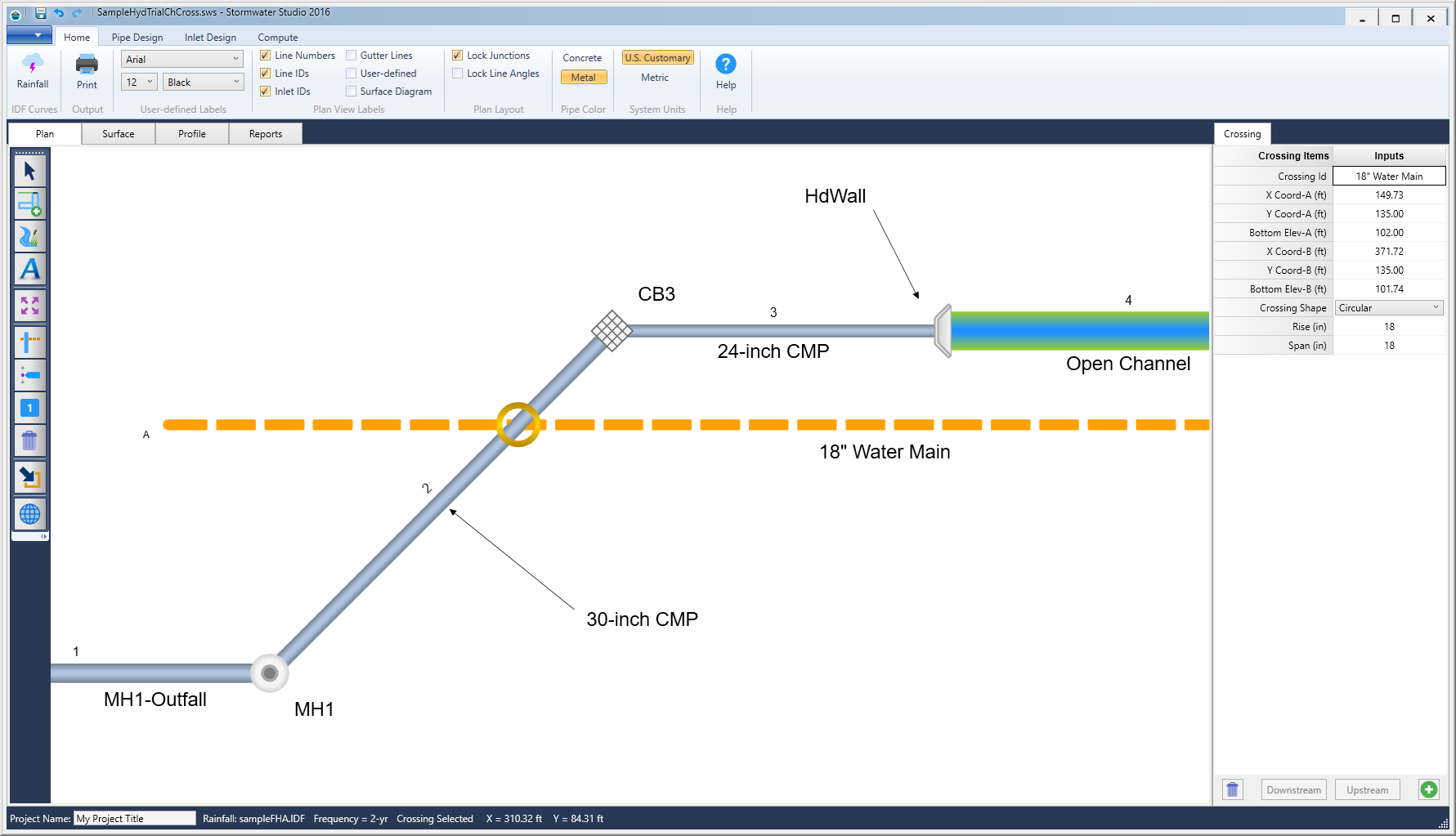The height and width of the screenshot is (836, 1456).
Task: Open the Crossing Shape Circular dropdown
Action: pyautogui.click(x=1436, y=307)
